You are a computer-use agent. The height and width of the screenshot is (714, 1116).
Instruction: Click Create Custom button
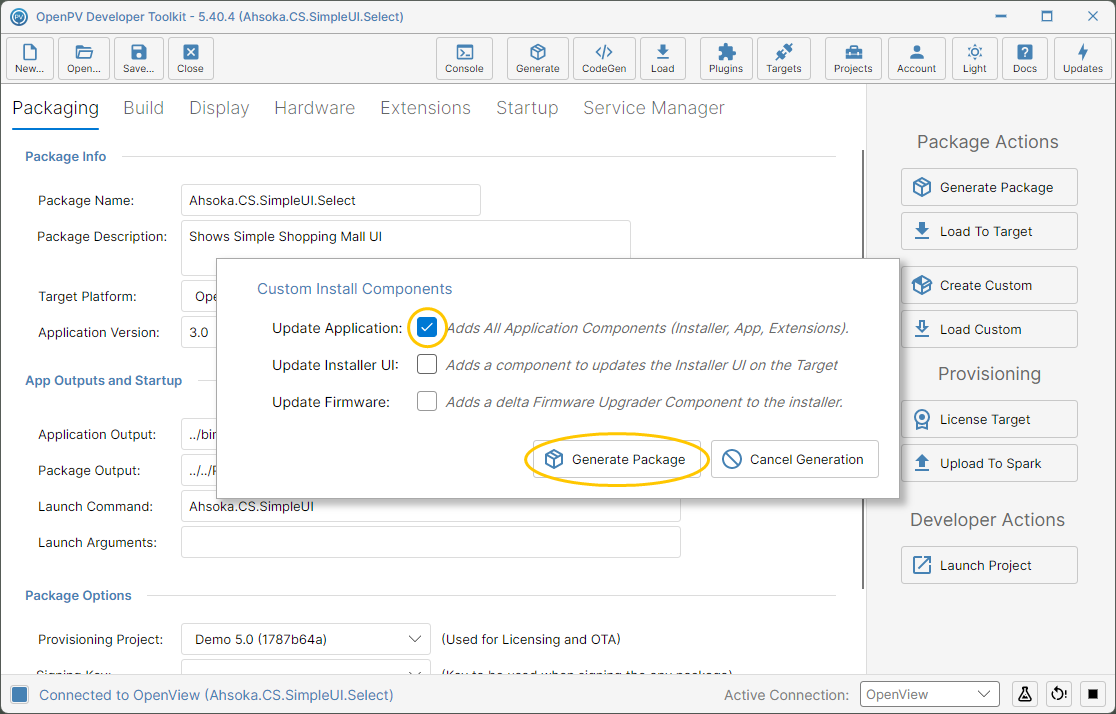pos(989,285)
